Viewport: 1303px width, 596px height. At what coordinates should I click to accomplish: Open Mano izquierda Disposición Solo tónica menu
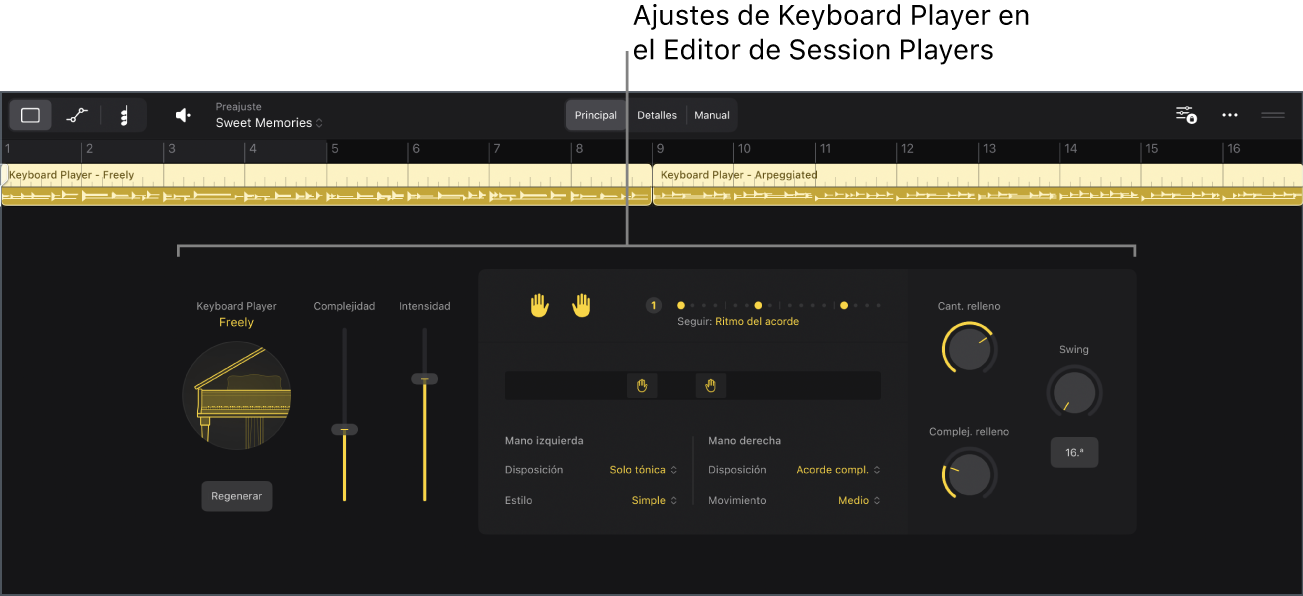(x=643, y=470)
